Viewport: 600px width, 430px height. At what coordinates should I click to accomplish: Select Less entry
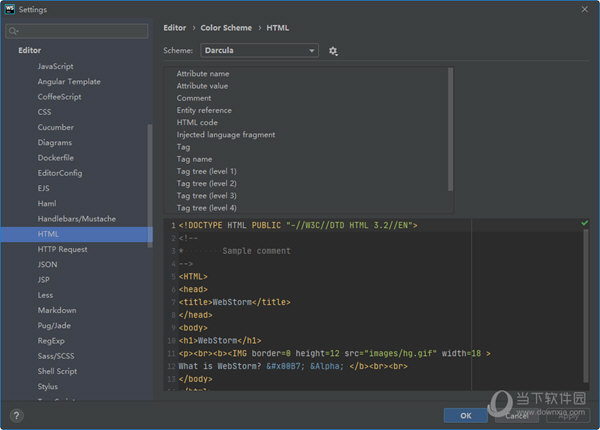(45, 295)
